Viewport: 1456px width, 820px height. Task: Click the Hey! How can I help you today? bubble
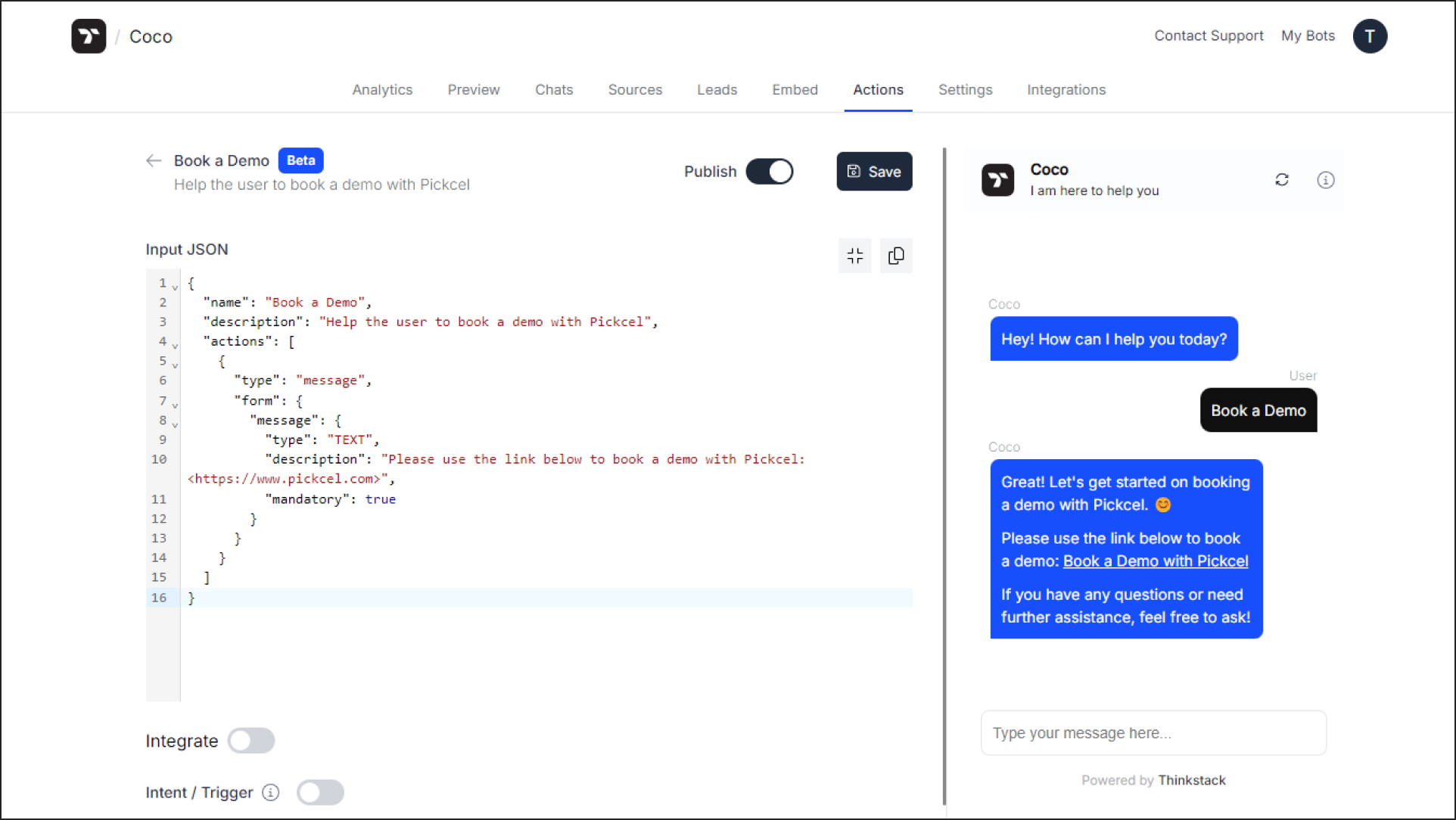coord(1114,339)
